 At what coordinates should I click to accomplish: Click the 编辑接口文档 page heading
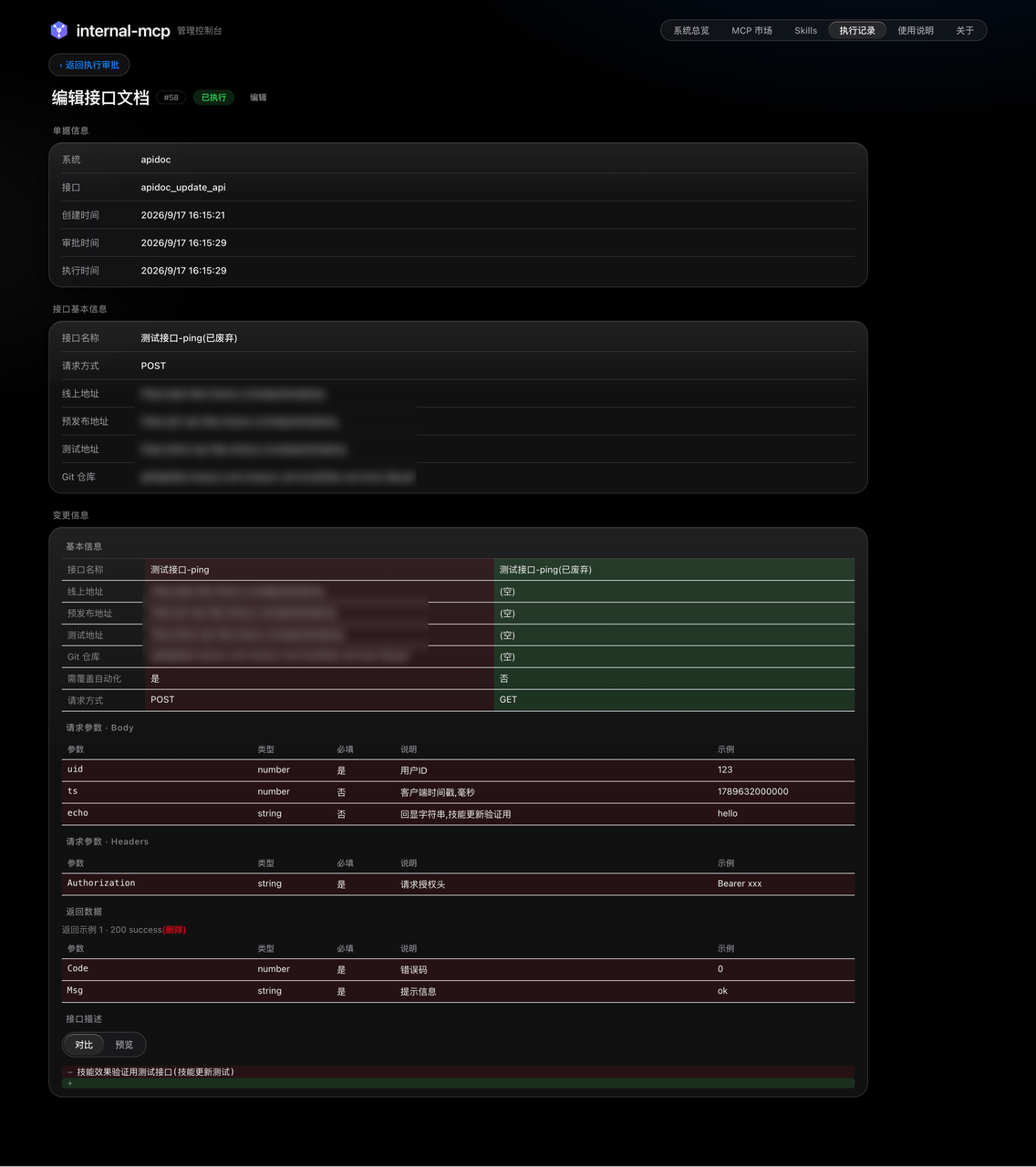point(100,98)
